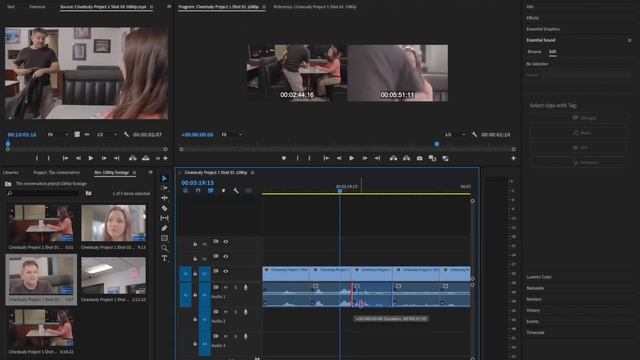Go to In point in Program monitor

pos(326,158)
